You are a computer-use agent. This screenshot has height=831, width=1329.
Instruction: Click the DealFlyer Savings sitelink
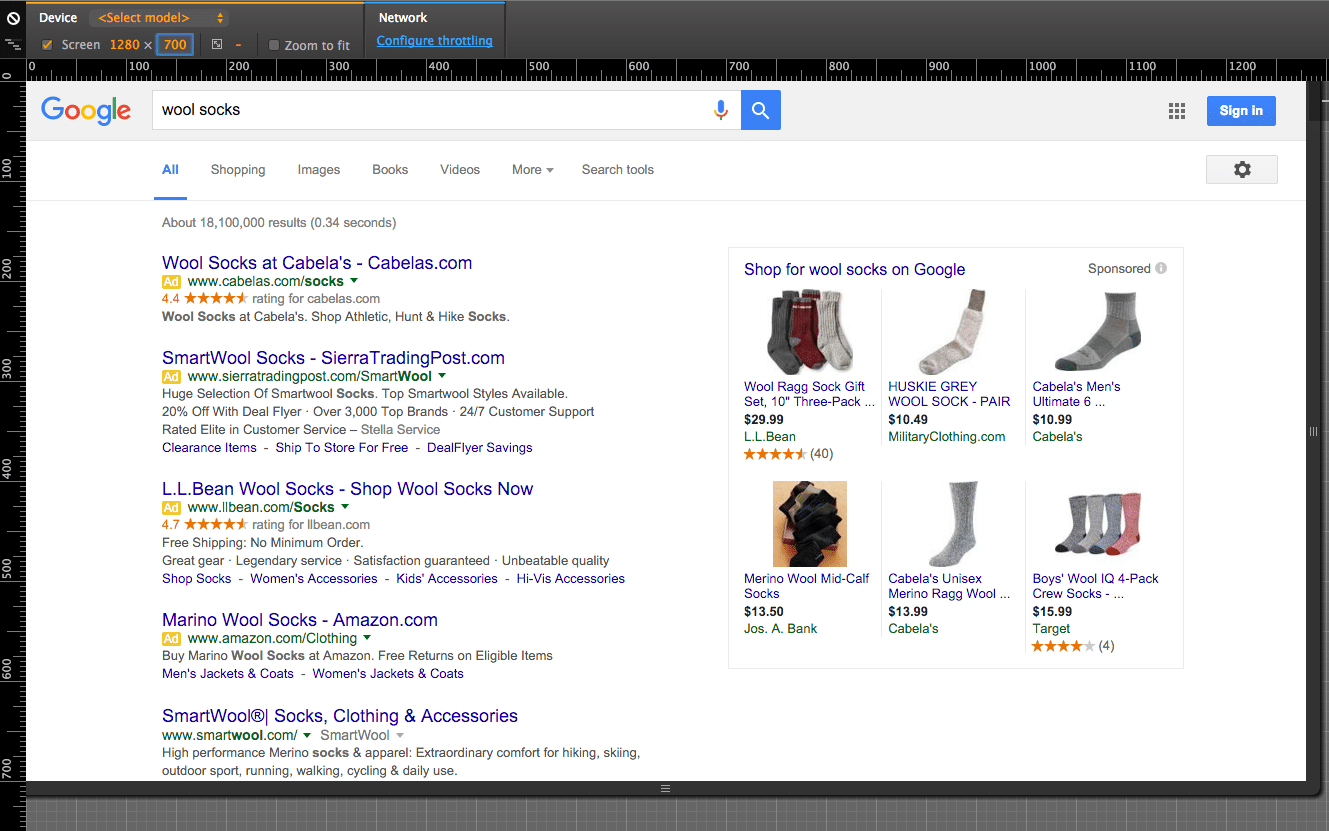tap(480, 448)
